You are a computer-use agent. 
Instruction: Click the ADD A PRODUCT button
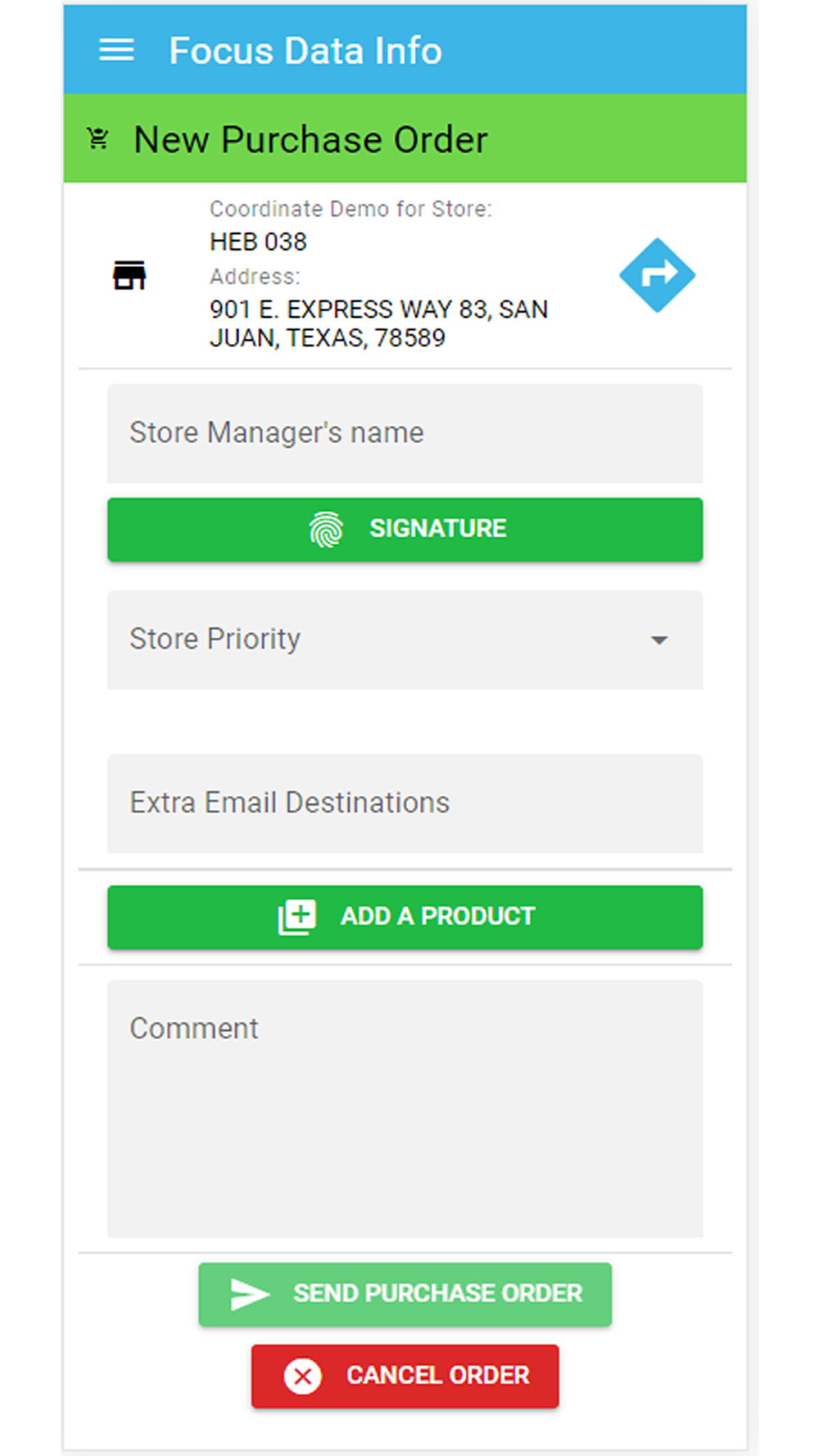tap(405, 916)
